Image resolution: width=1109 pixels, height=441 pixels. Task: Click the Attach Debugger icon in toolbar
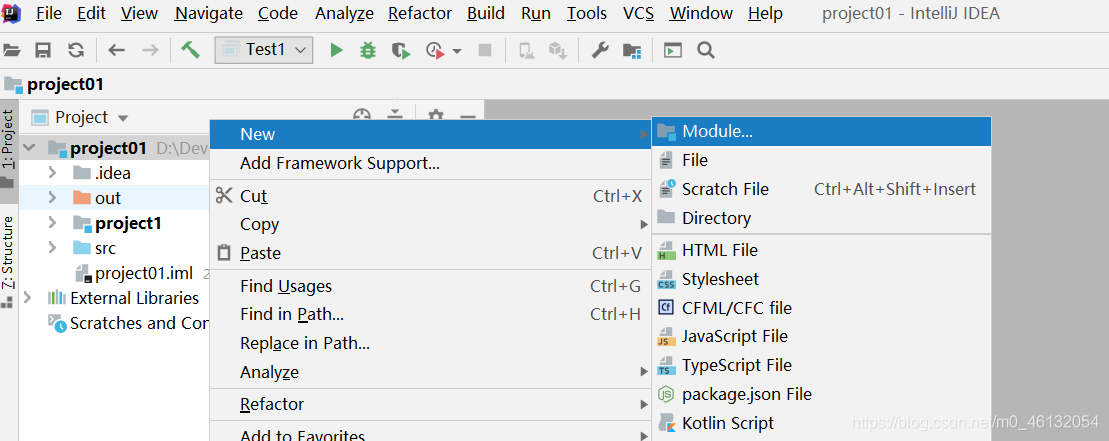coord(526,50)
